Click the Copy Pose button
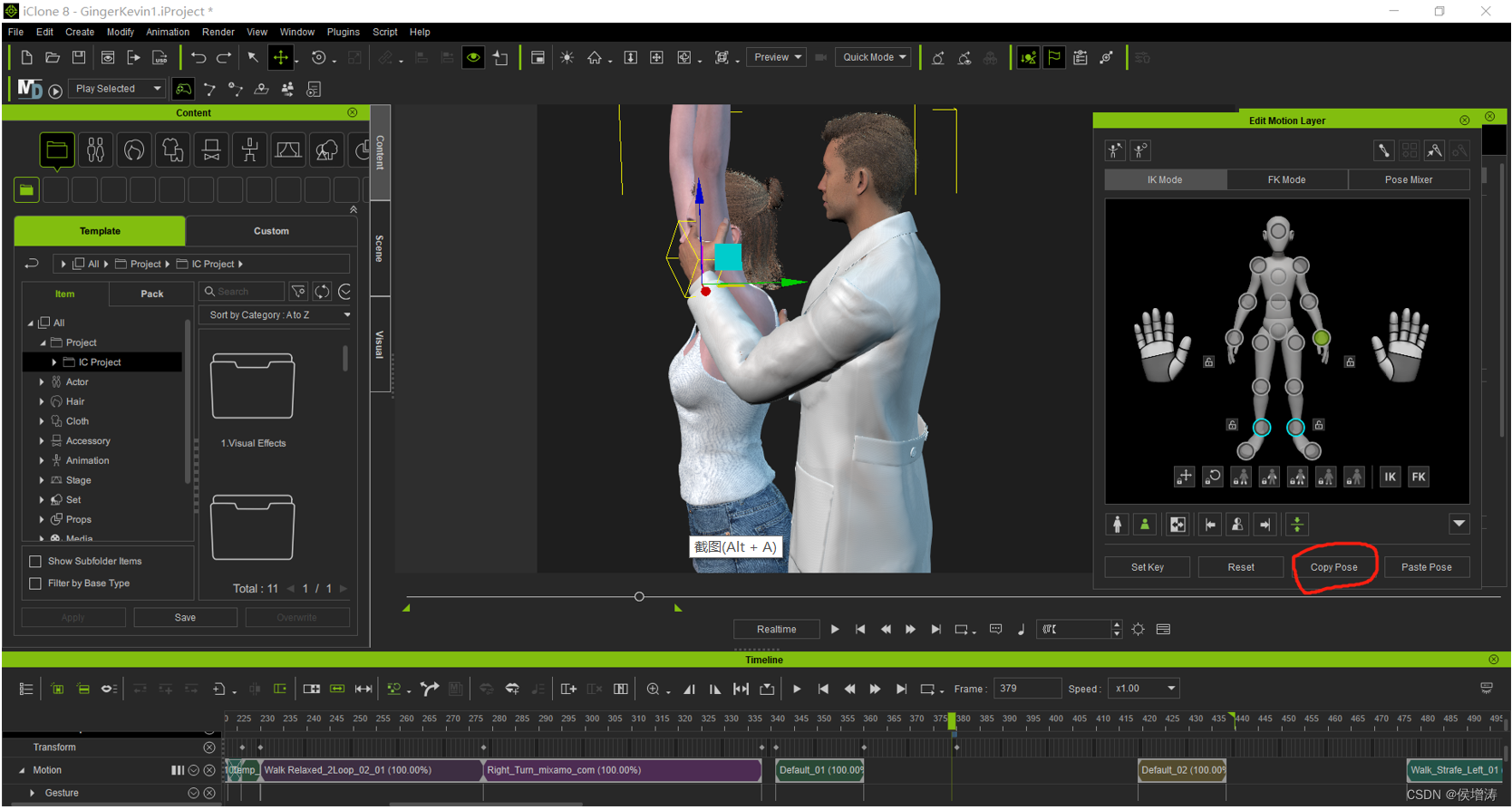This screenshot has height=810, width=1512. click(1334, 567)
